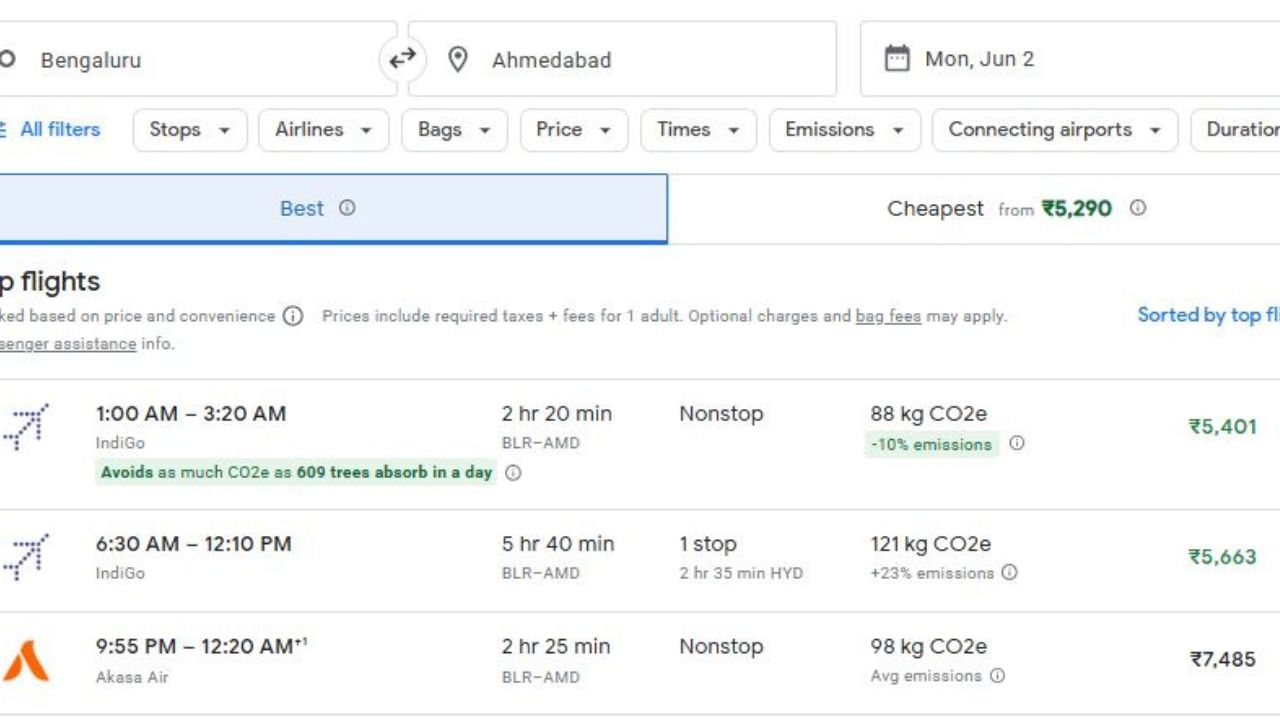This screenshot has height=720, width=1280.
Task: Expand the Airlines filter dropdown
Action: [x=323, y=130]
